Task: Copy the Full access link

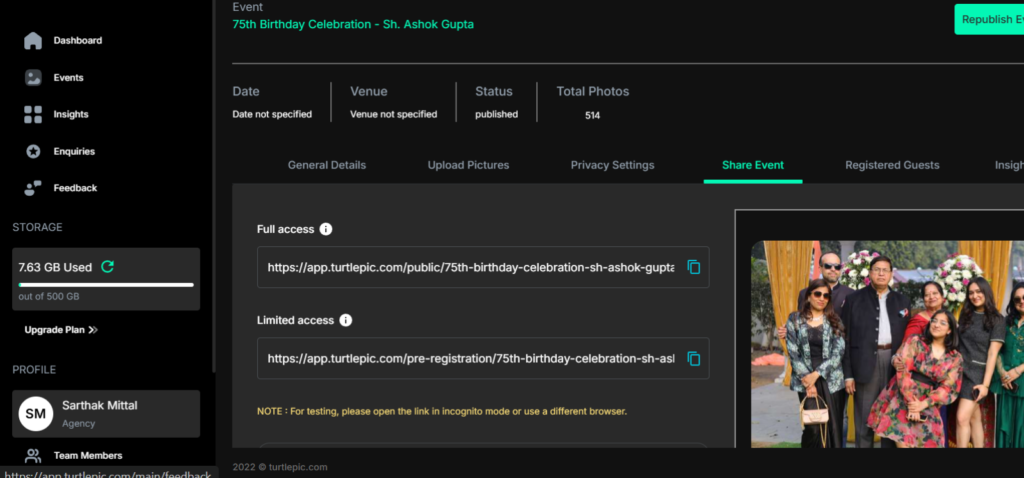Action: click(x=694, y=268)
